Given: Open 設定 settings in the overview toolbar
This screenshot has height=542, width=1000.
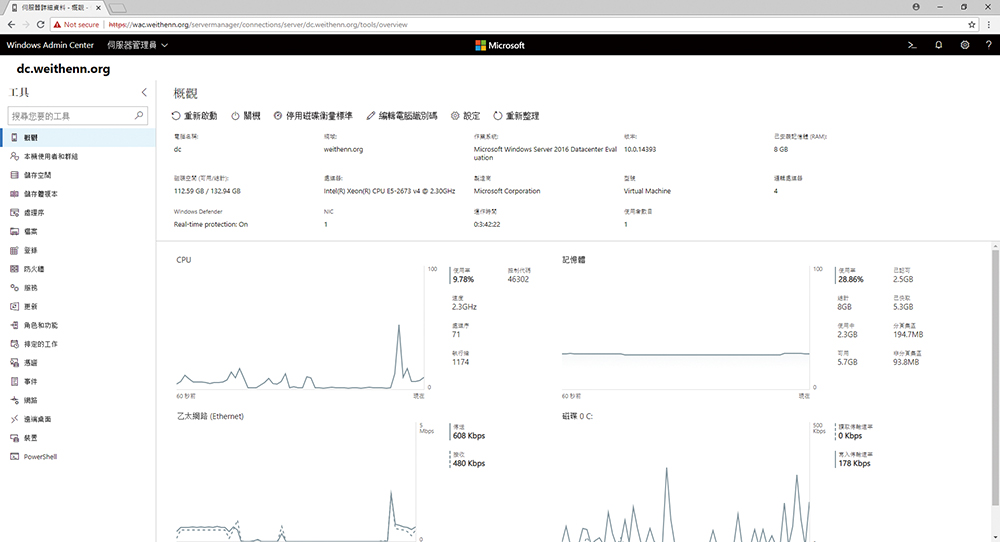Looking at the screenshot, I should (x=466, y=116).
